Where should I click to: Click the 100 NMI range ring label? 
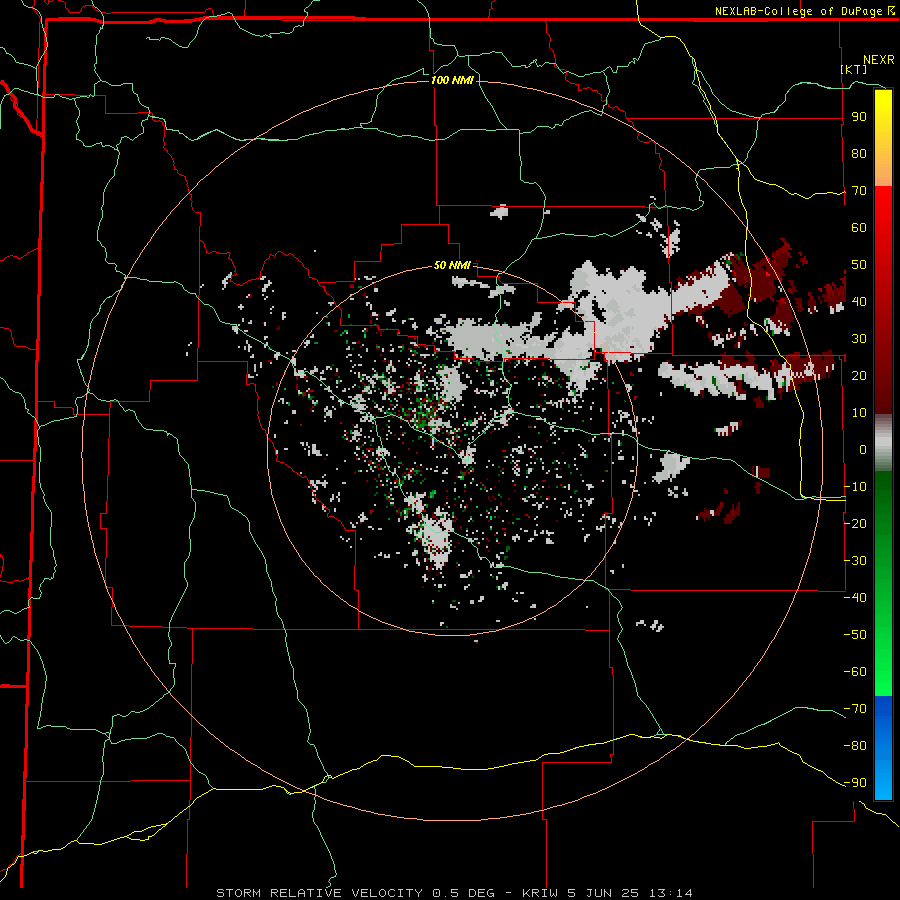[452, 80]
